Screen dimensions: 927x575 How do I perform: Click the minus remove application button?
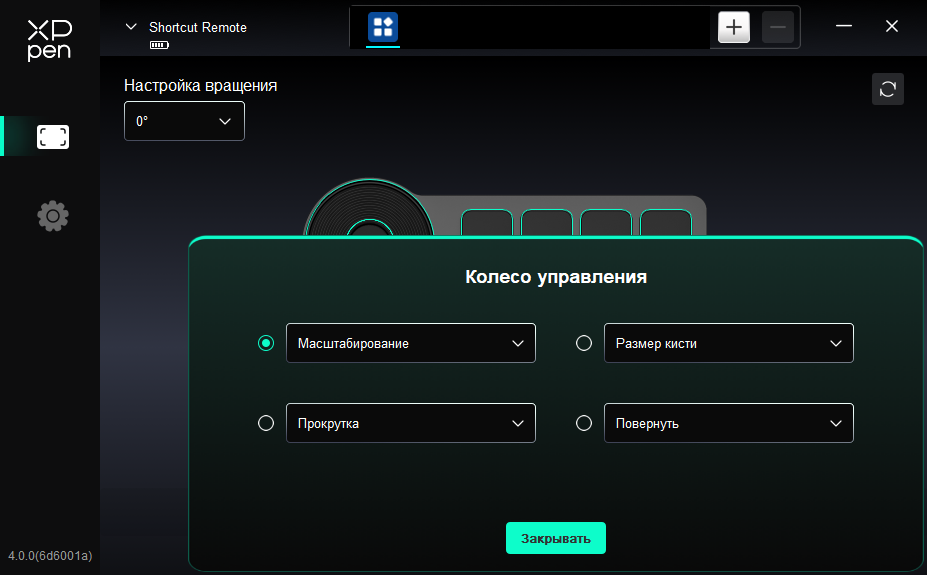coord(777,27)
